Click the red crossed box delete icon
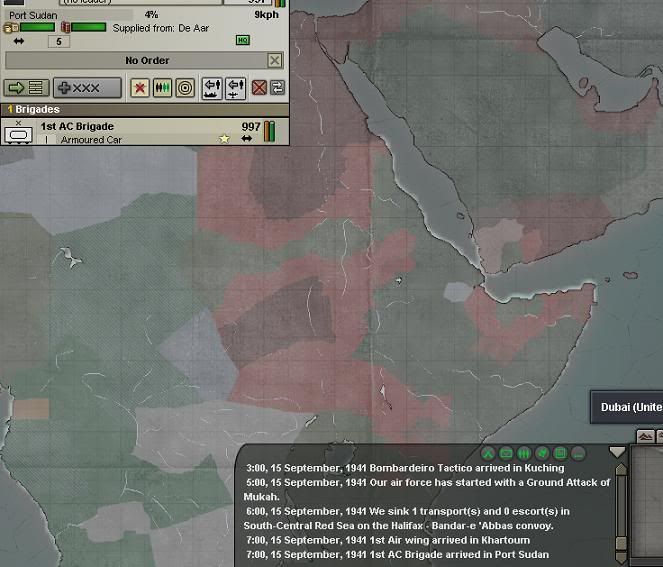Viewport: 663px width, 567px height. coord(259,88)
